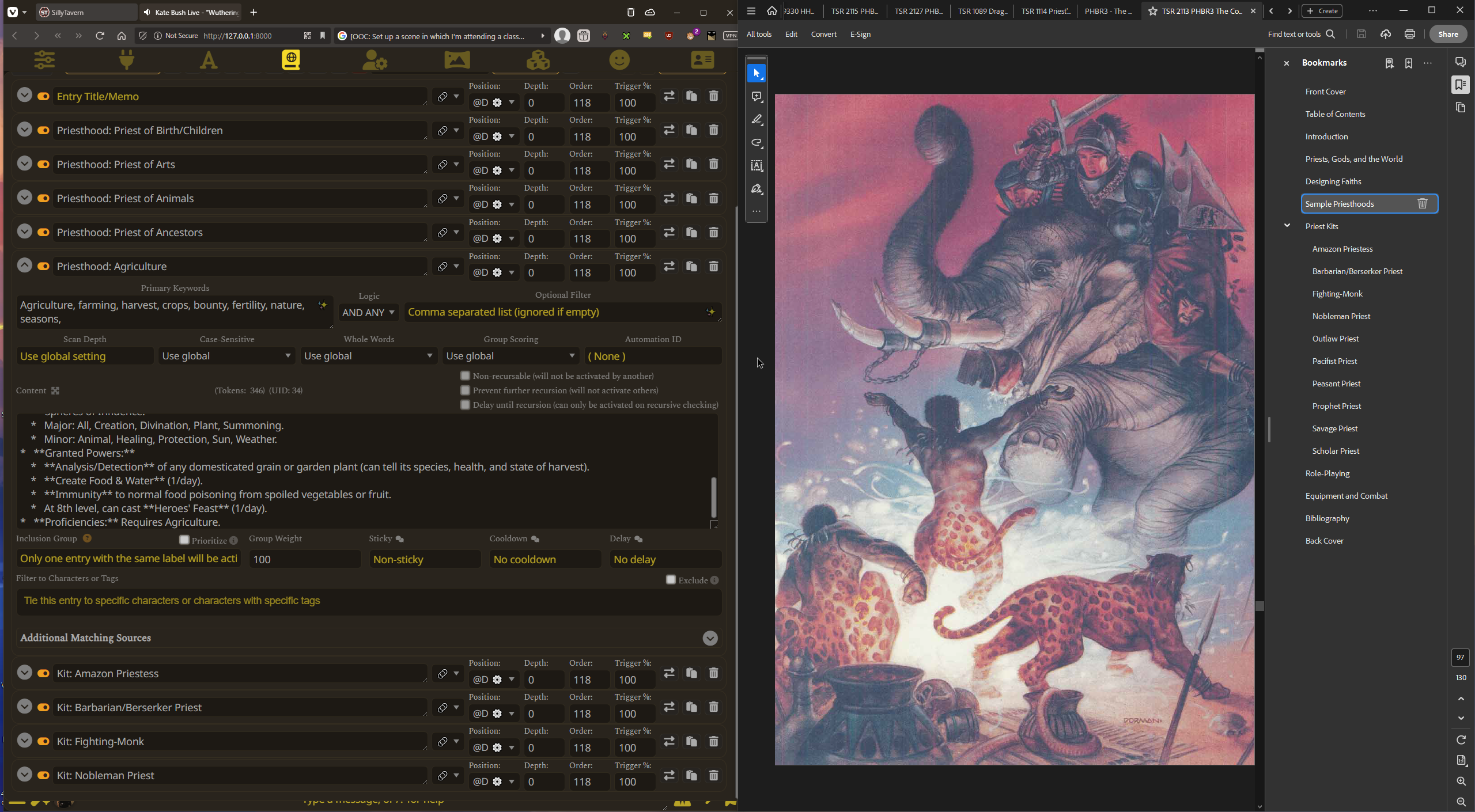This screenshot has height=812, width=1475.
Task: Toggle enable for Priesthood: Priest of Arts
Action: (x=43, y=164)
